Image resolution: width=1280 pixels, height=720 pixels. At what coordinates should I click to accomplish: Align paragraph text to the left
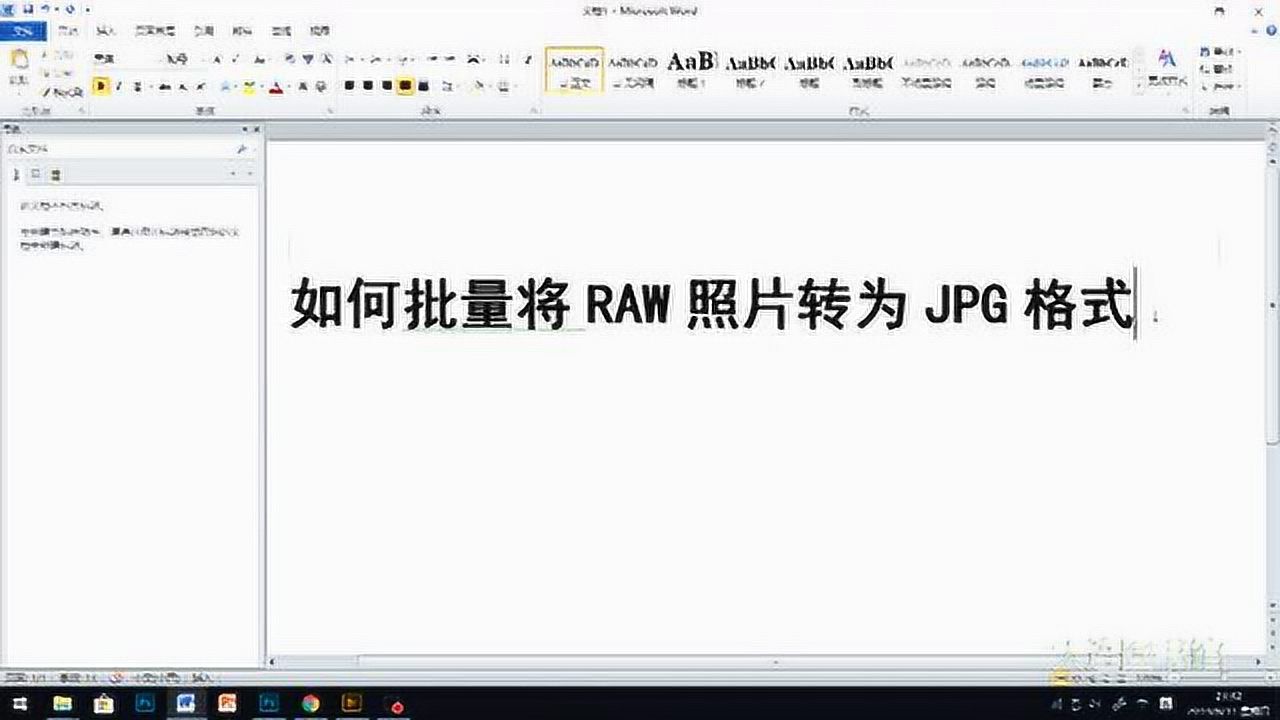350,86
